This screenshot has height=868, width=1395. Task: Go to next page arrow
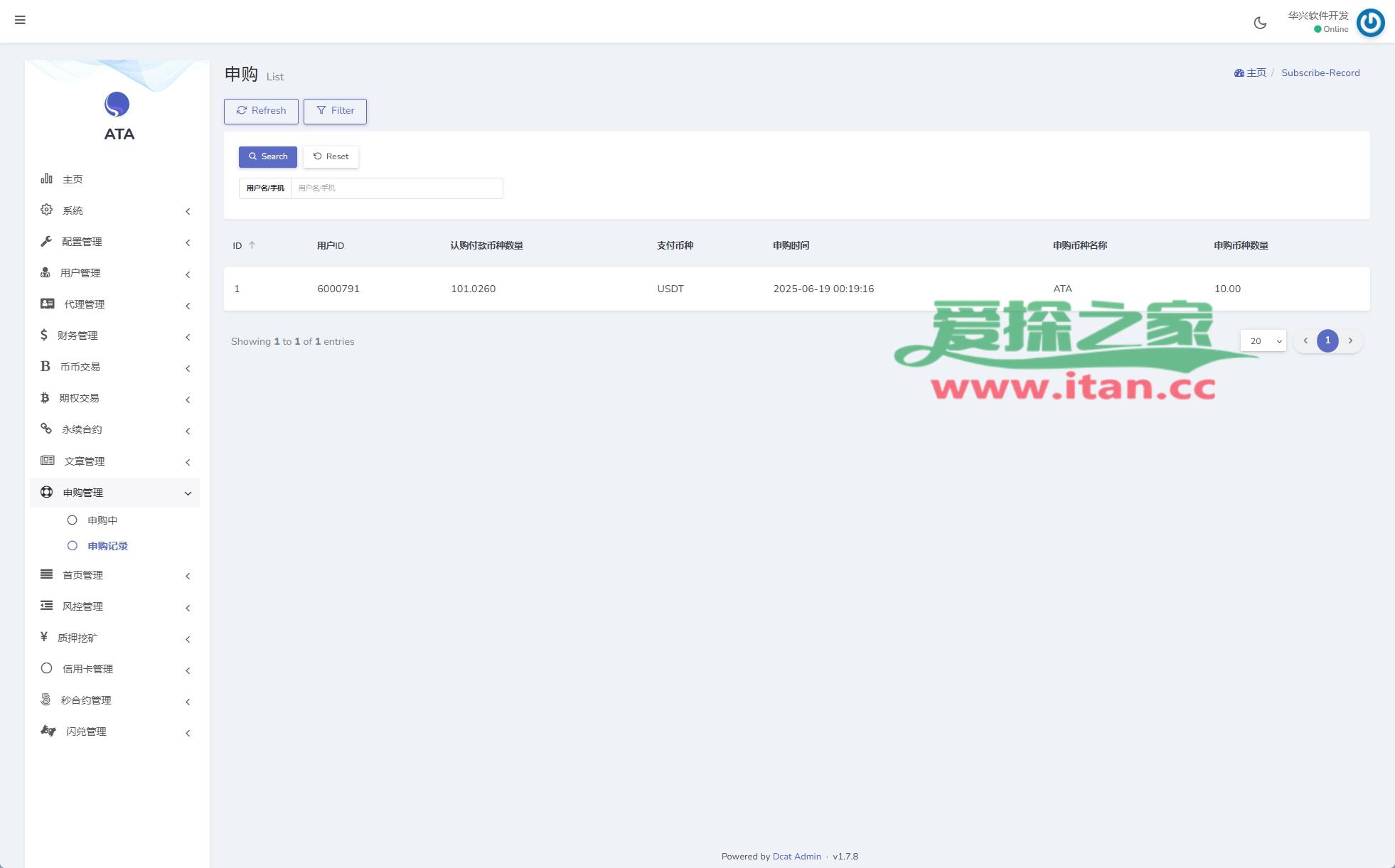1350,341
